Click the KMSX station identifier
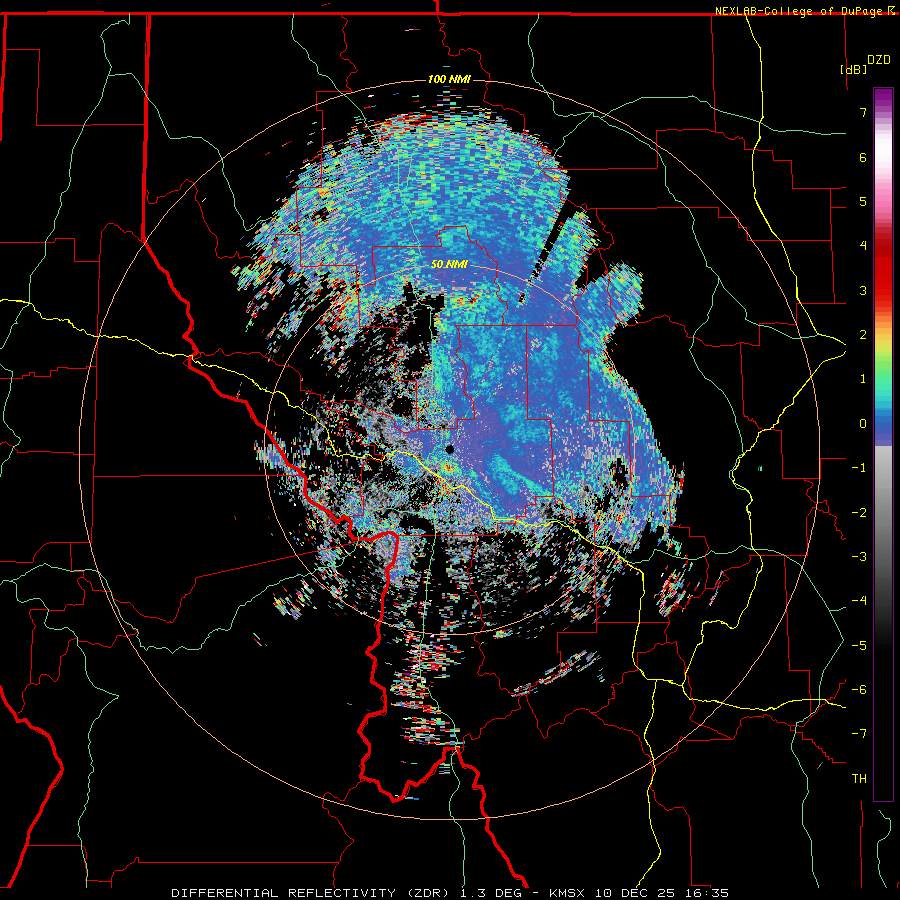The height and width of the screenshot is (900, 900). pyautogui.click(x=567, y=893)
